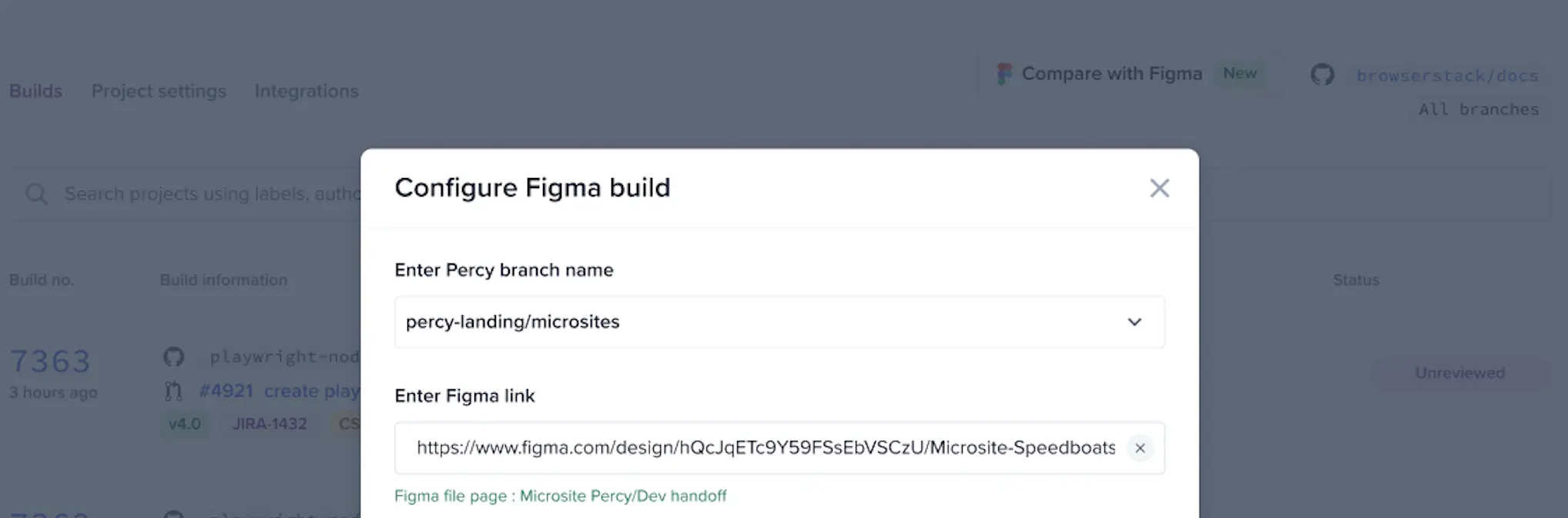Select the JIRA-1432 label tag
The height and width of the screenshot is (518, 1568).
(270, 424)
